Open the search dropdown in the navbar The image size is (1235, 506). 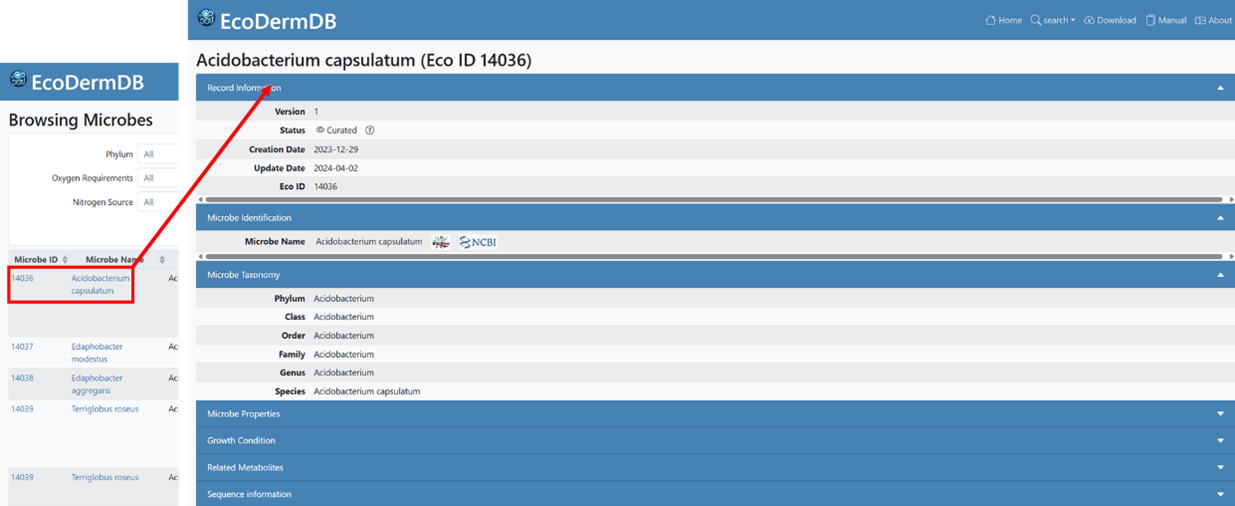(x=1053, y=20)
